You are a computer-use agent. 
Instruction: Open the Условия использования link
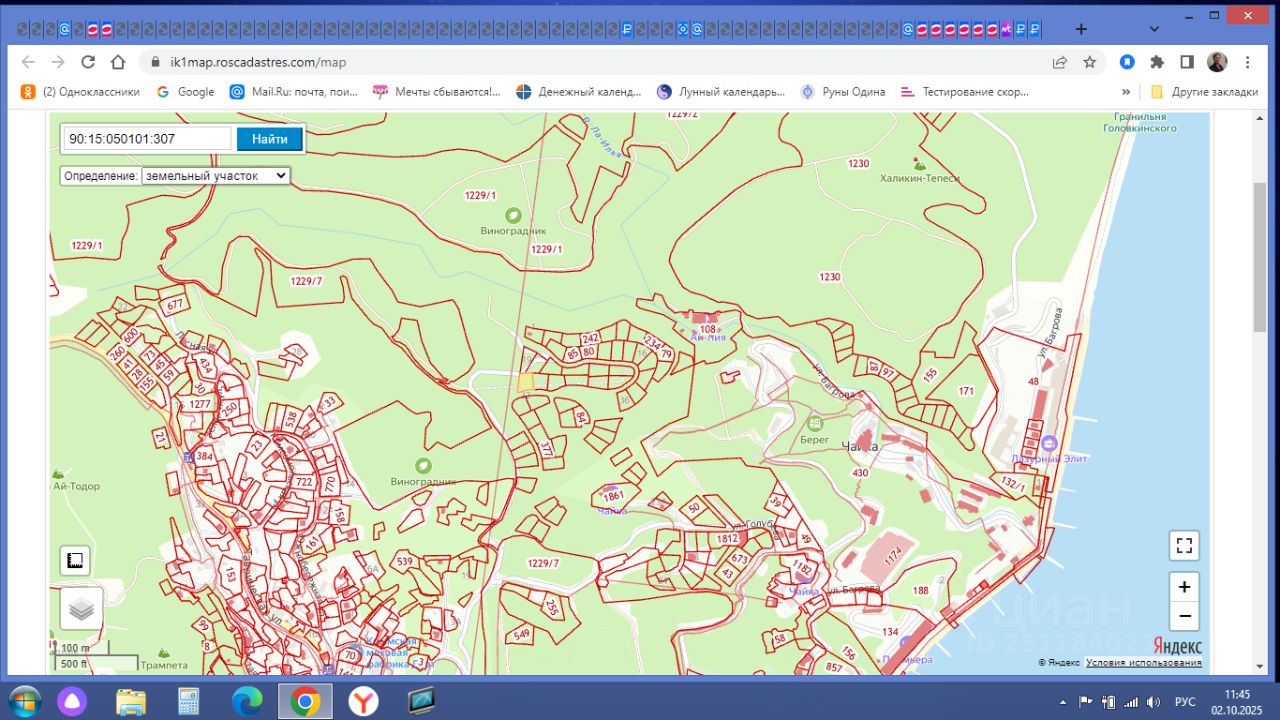(1144, 663)
